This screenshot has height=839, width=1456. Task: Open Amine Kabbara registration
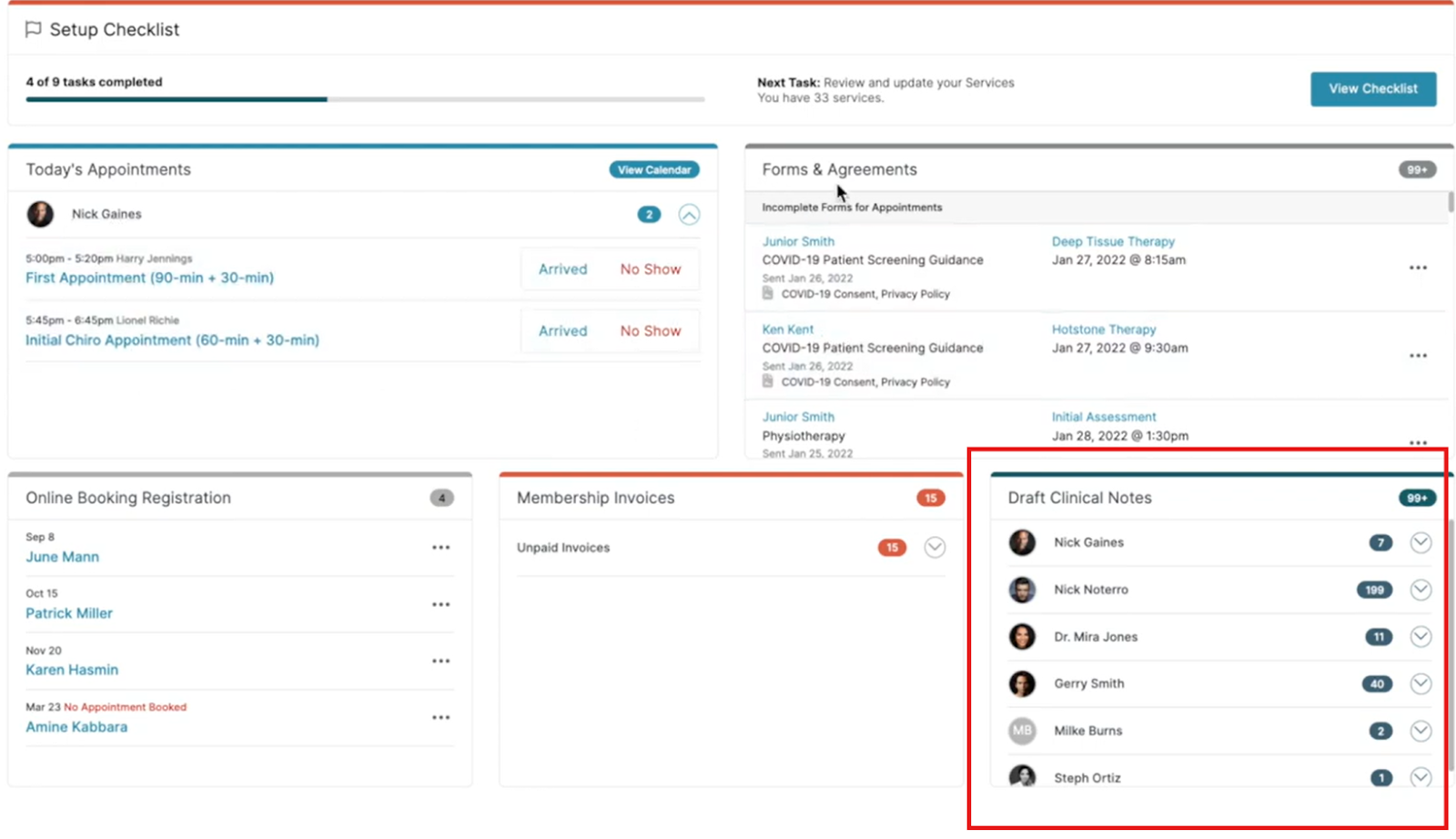click(76, 727)
